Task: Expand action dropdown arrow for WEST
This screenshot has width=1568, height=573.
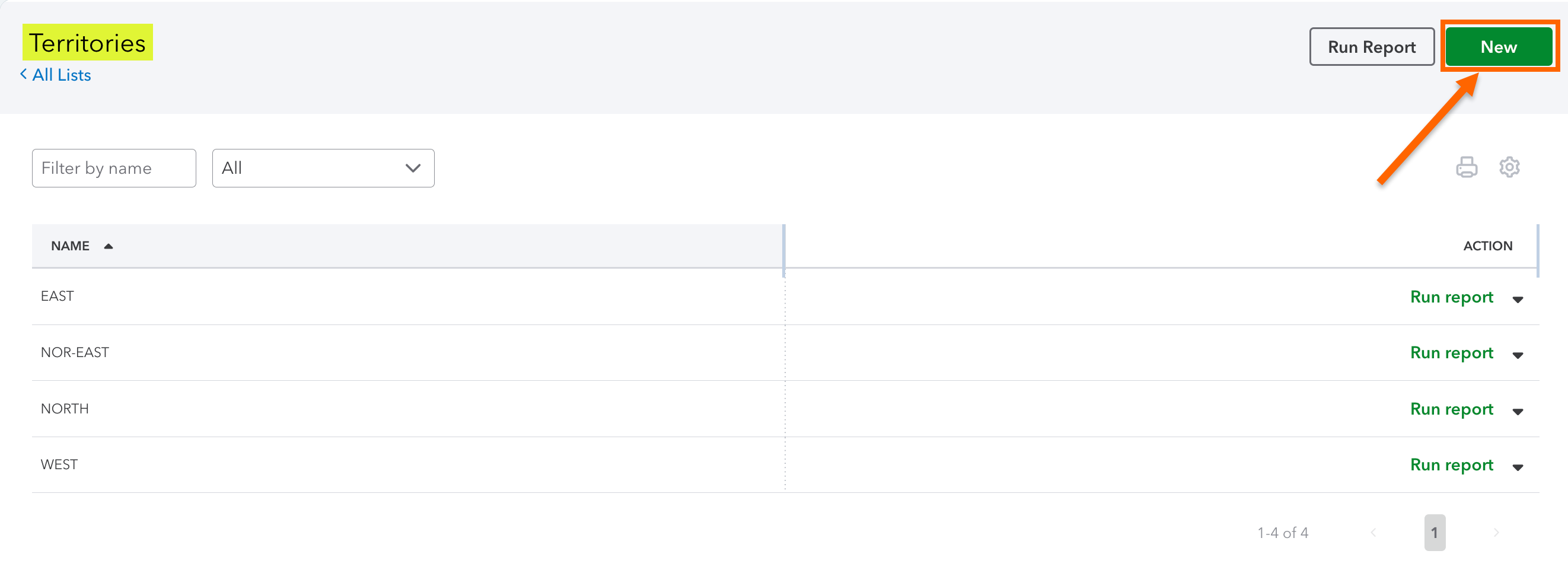Action: [1518, 467]
